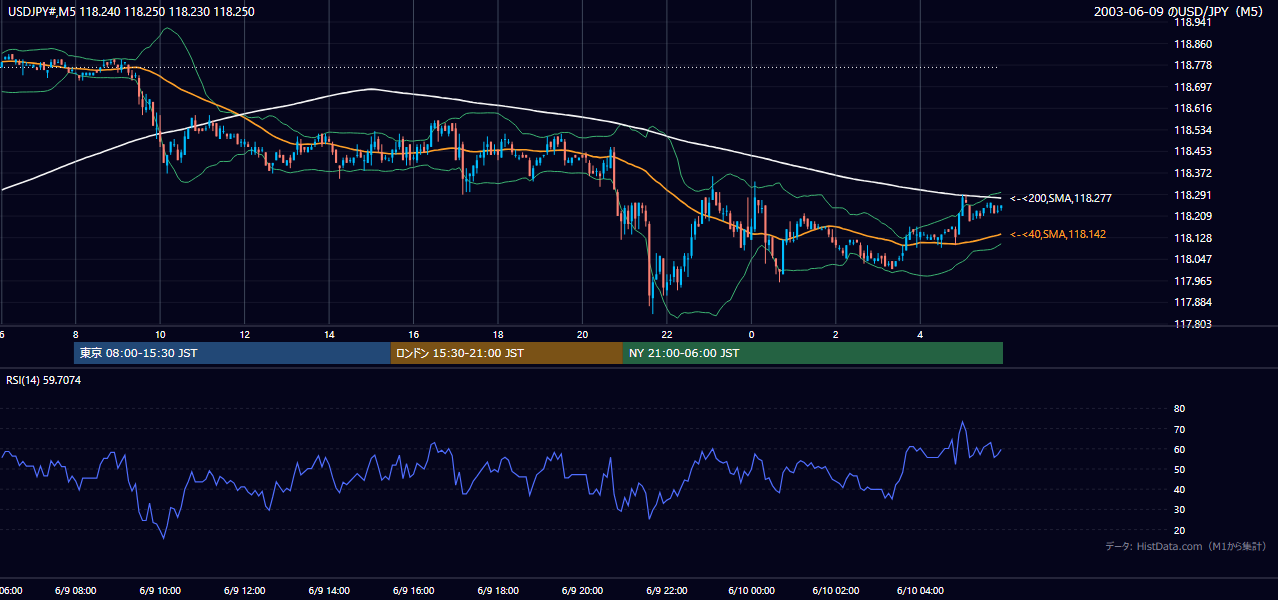Viewport: 1278px width, 600px height.
Task: Click the 6/9 16:00 time axis label
Action: pyautogui.click(x=413, y=591)
